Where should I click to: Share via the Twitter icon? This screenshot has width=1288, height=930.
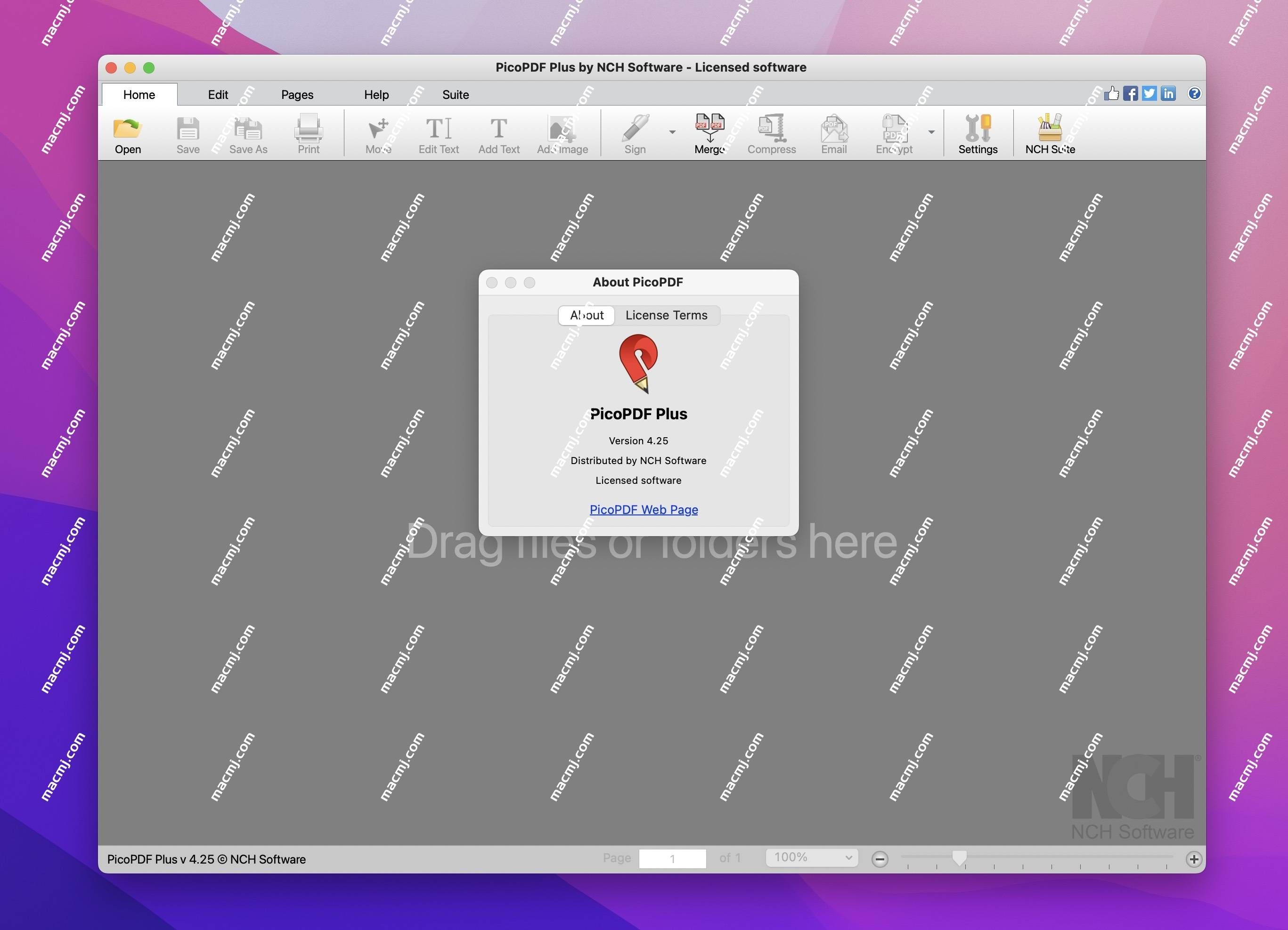click(x=1149, y=93)
